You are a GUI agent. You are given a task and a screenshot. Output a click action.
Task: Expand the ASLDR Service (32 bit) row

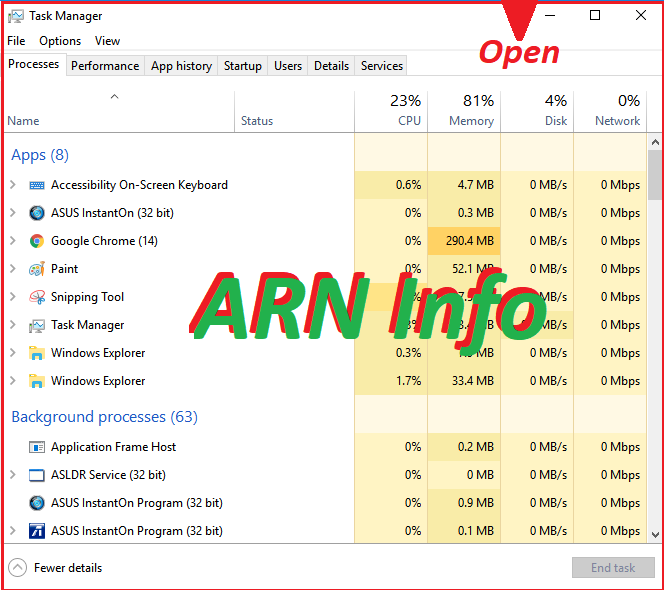(13, 475)
